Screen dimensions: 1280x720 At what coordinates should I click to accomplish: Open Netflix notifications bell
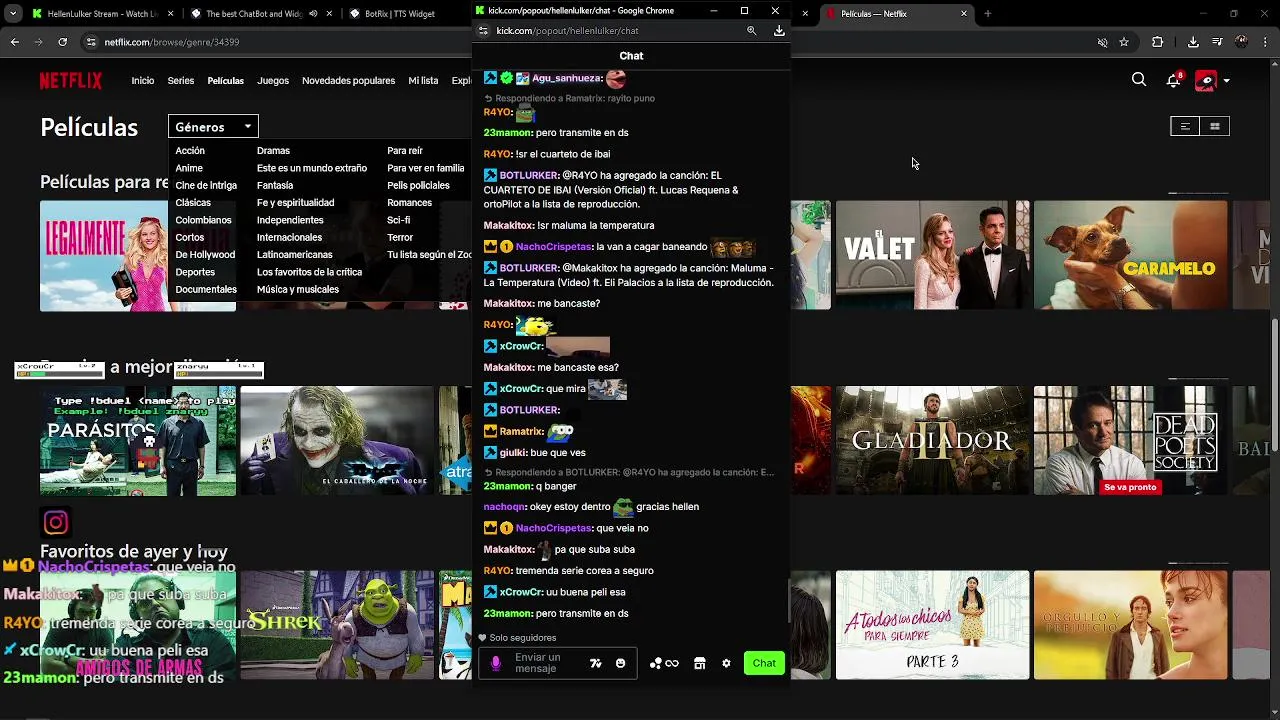1174,80
